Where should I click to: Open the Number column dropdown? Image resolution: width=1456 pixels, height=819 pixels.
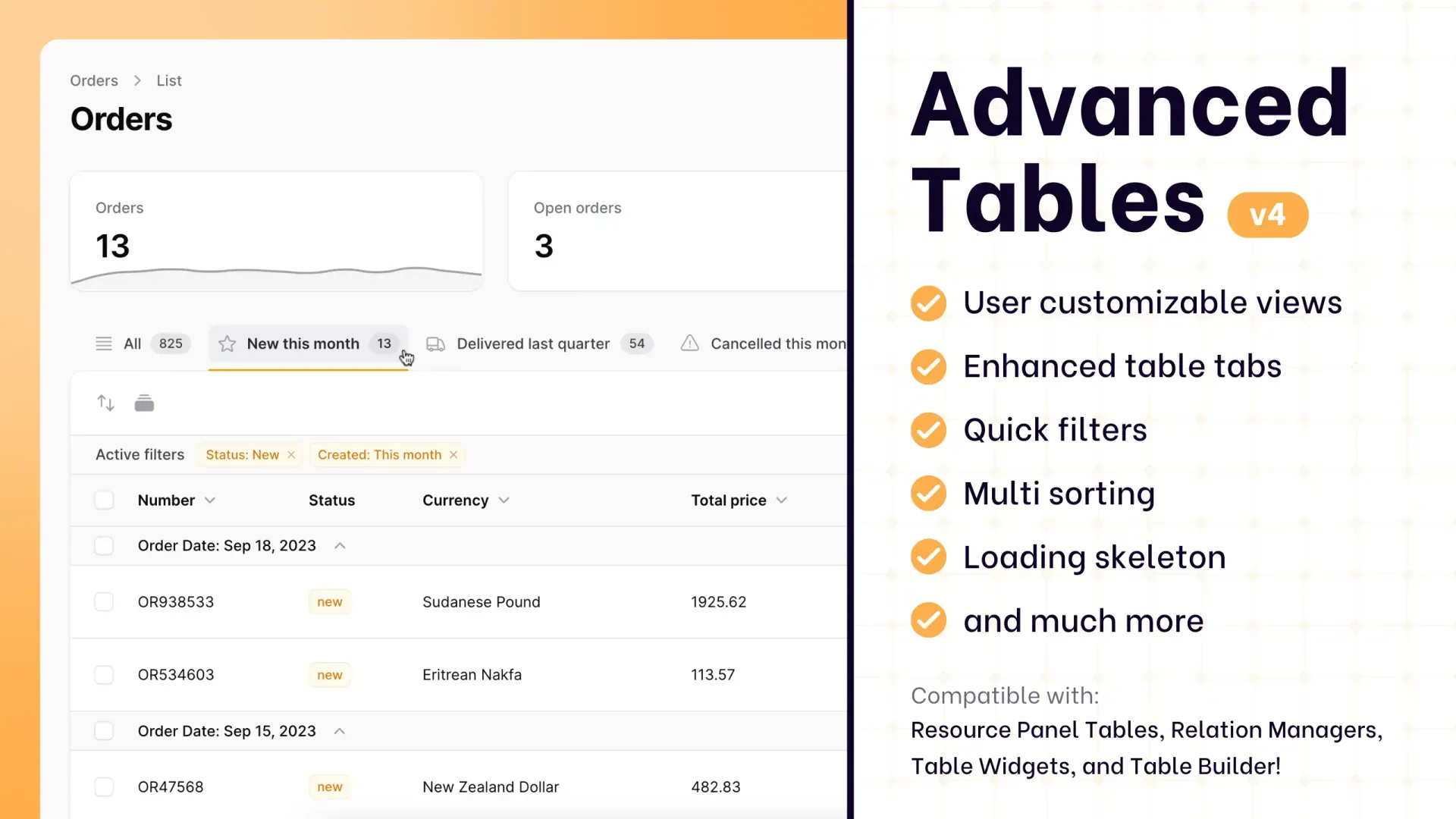(210, 500)
